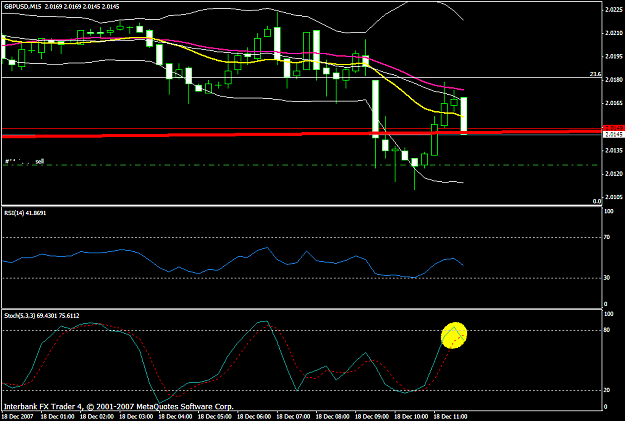Viewport: 625px width, 421px height.
Task: Select the 2.0105 price scale label
Action: coord(614,197)
